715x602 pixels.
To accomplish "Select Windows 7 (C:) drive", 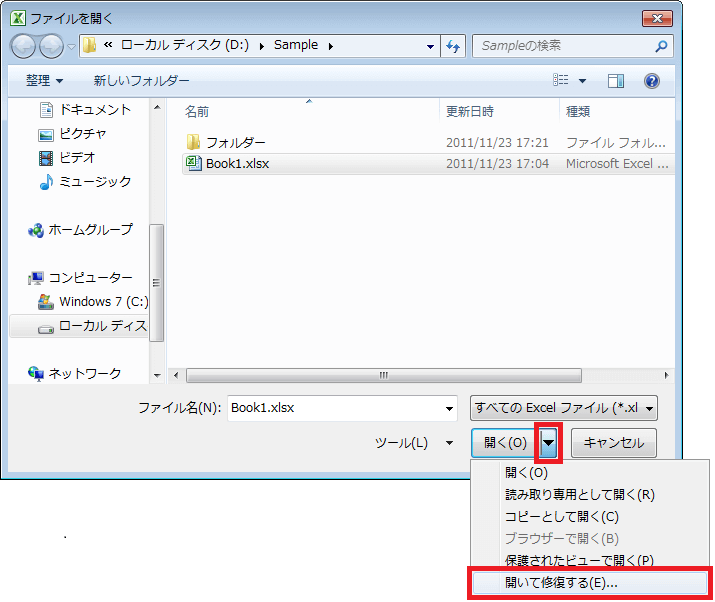I will point(93,302).
